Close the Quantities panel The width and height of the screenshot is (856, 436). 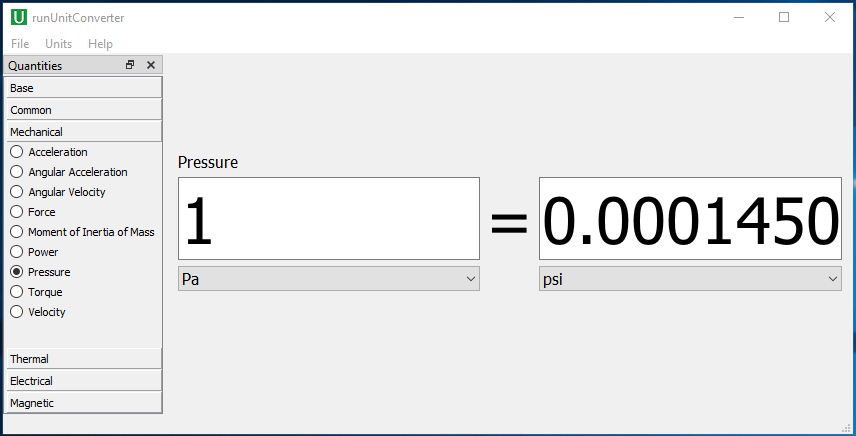(151, 65)
